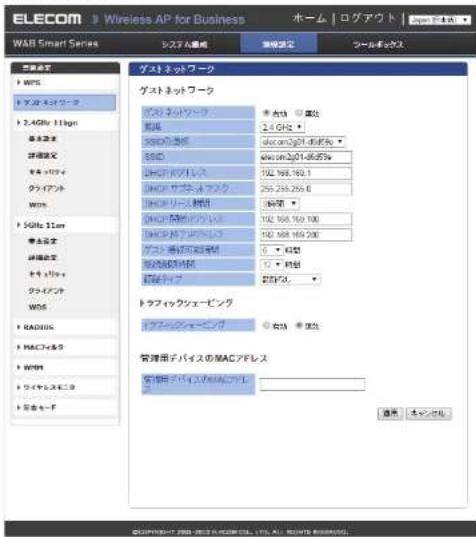This screenshot has height=537, width=476.
Task: Open the language selector dropdown
Action: point(440,20)
